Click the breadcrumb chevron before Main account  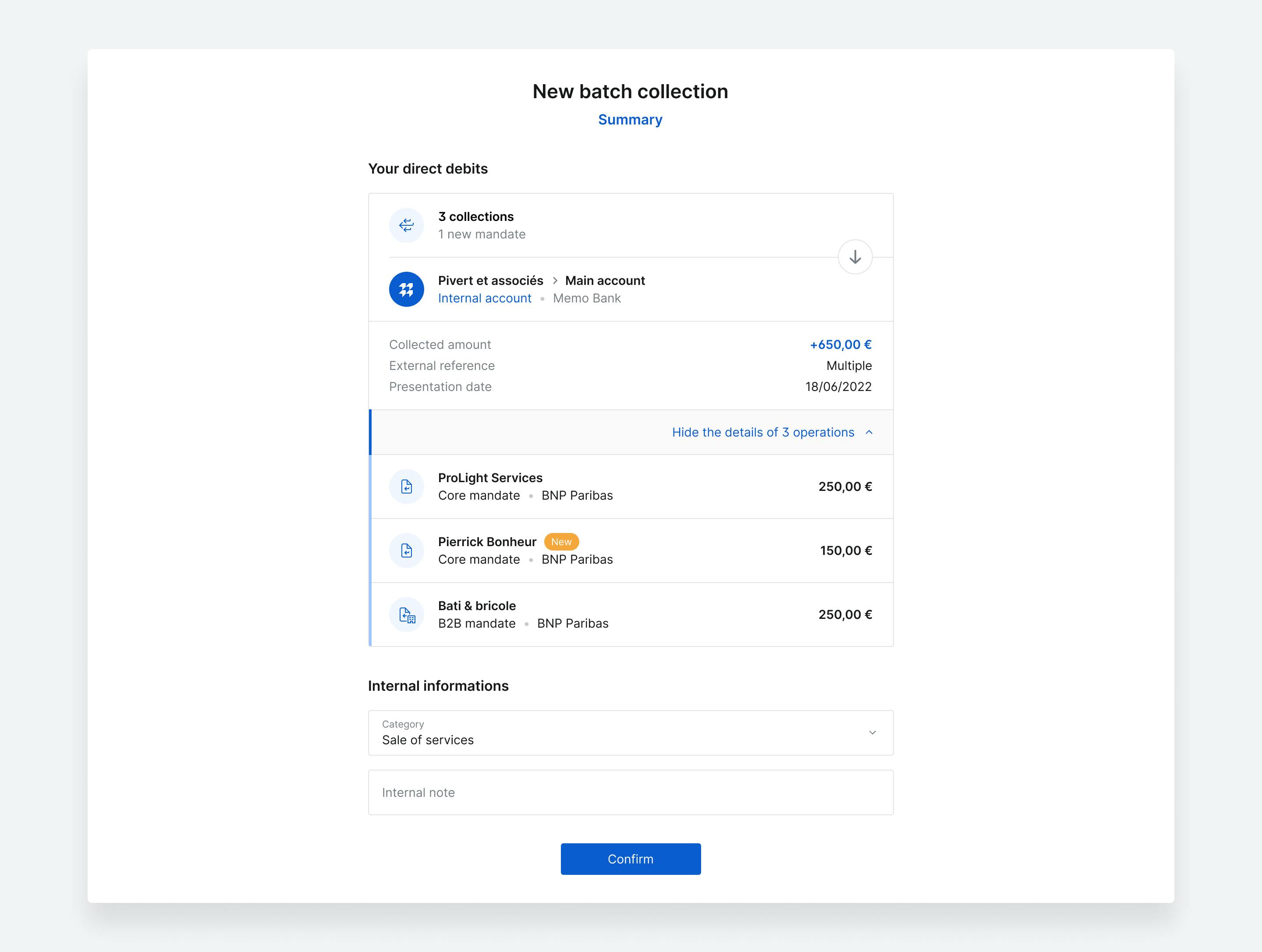pos(555,280)
